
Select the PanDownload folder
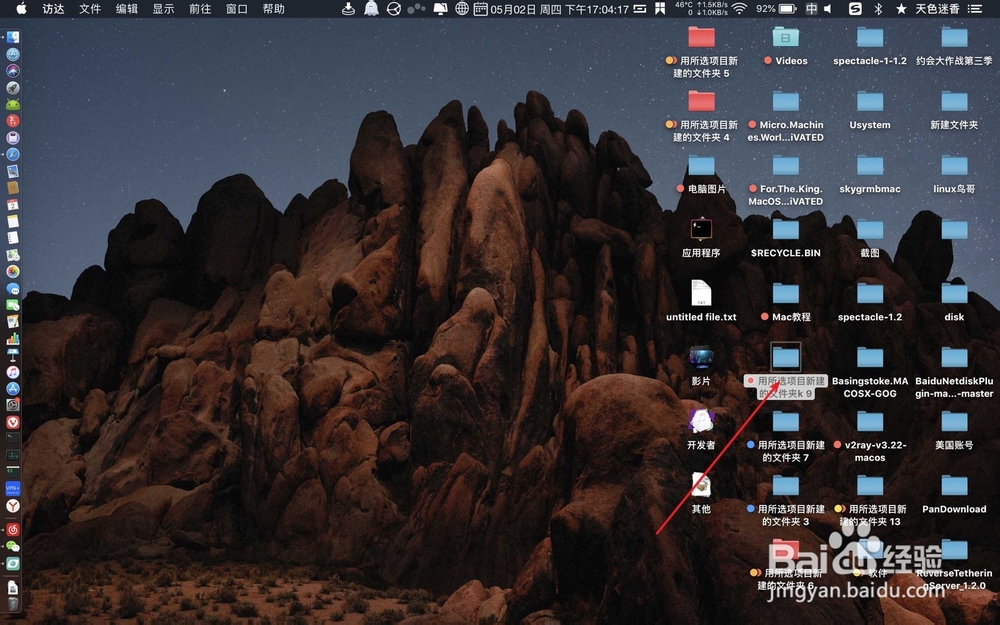click(954, 494)
